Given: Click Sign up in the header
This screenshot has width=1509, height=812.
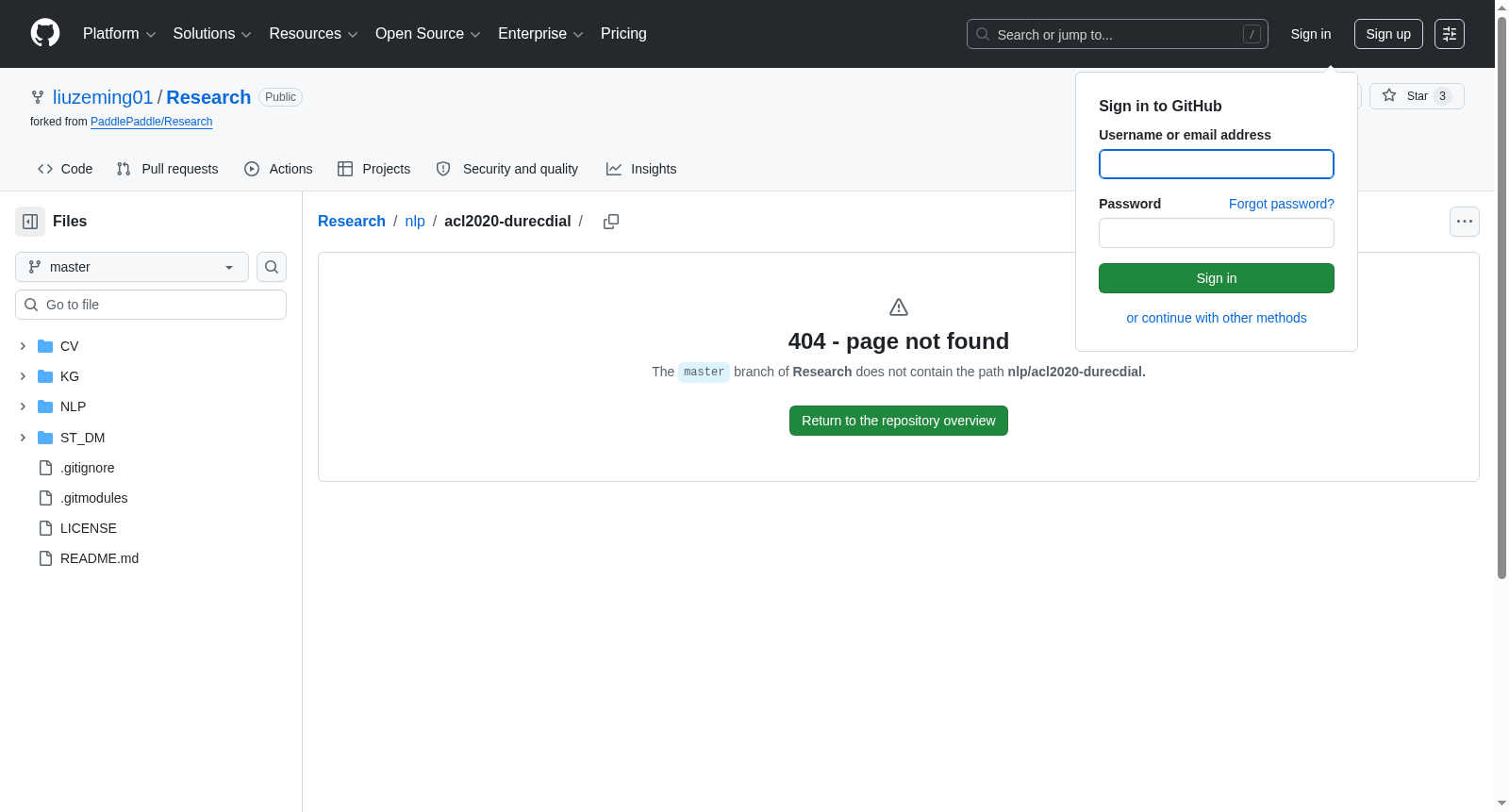Looking at the screenshot, I should (x=1388, y=34).
